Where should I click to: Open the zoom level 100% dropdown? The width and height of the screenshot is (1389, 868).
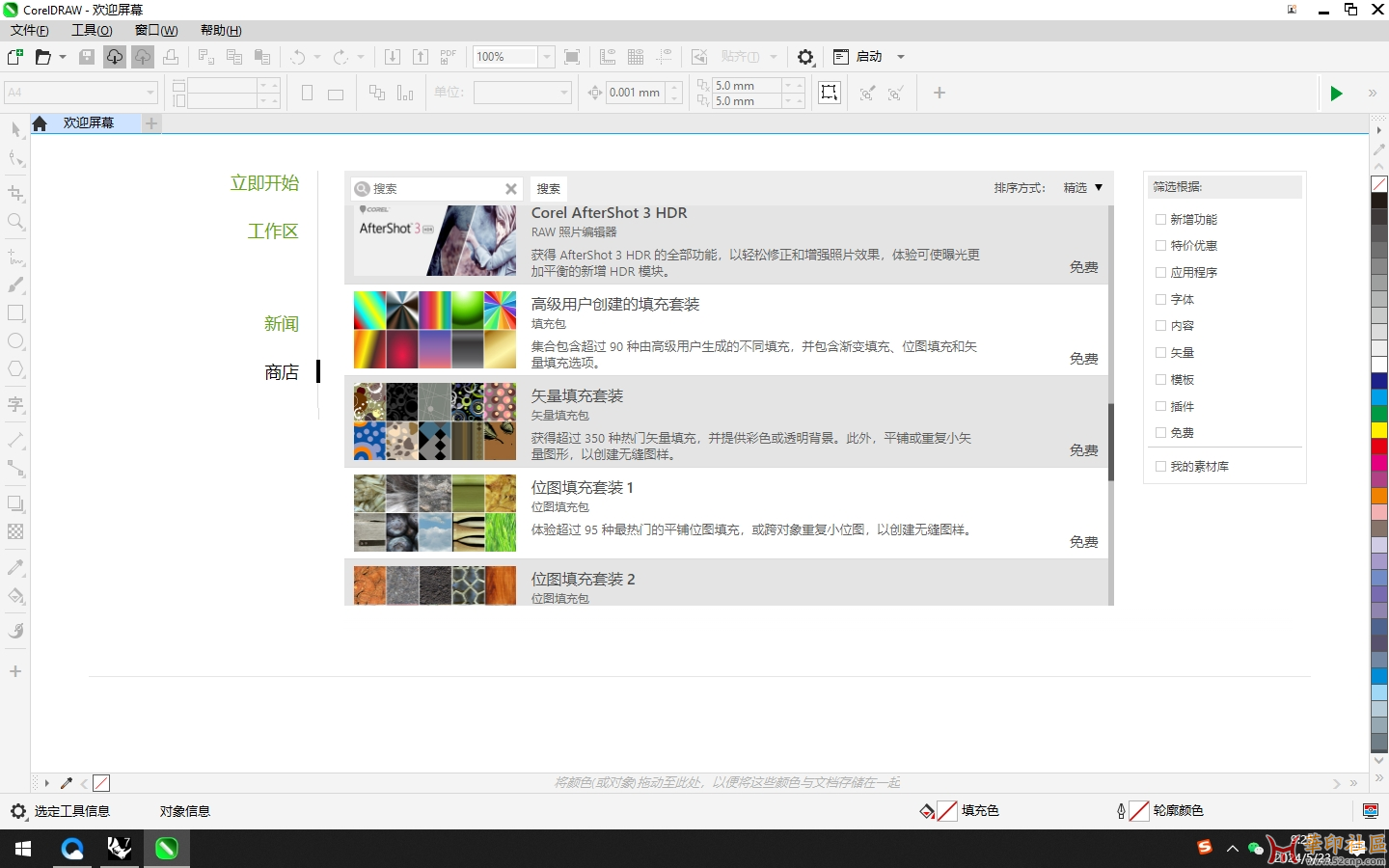tap(547, 57)
